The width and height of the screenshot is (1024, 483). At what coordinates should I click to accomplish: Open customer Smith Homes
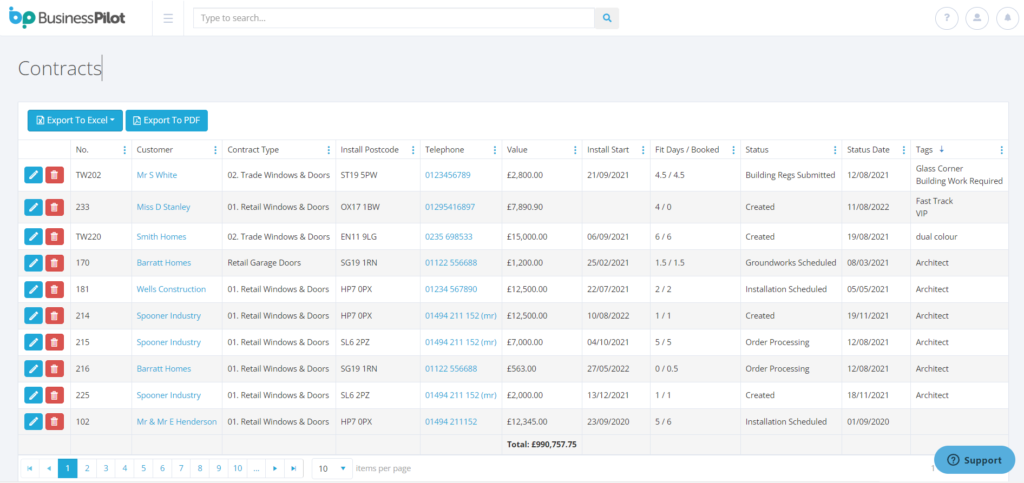pyautogui.click(x=161, y=237)
